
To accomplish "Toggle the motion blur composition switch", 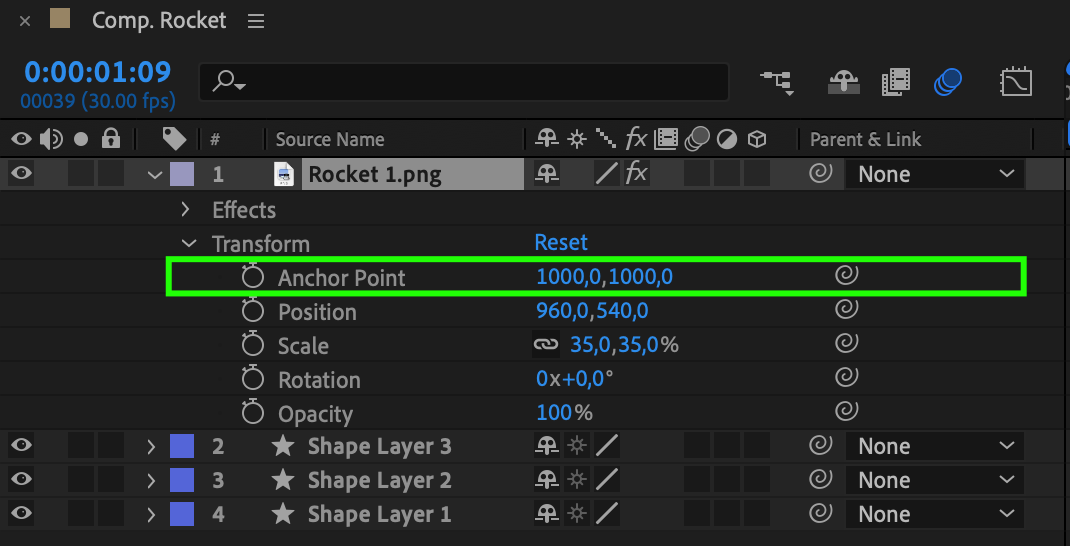I will (948, 82).
